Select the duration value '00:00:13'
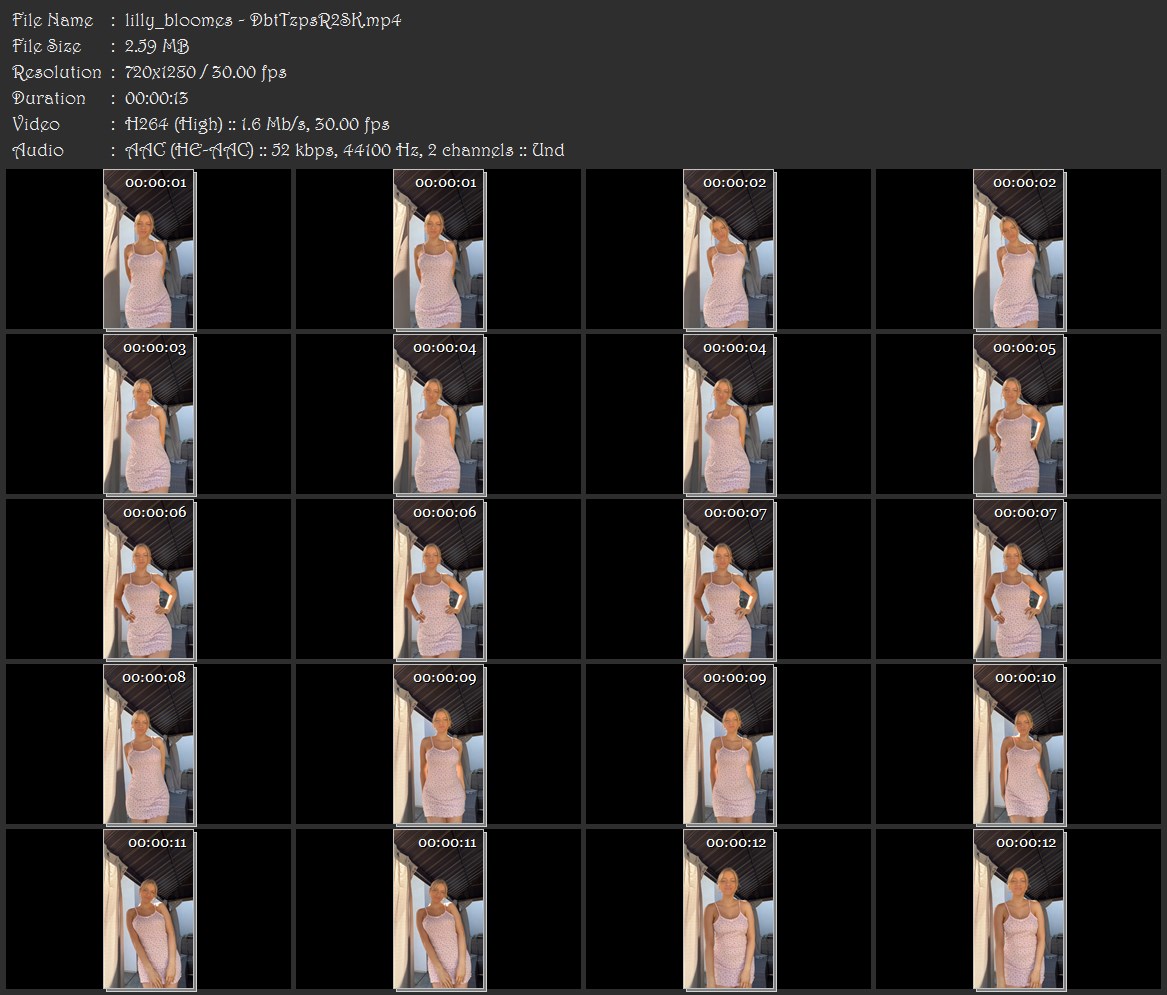1167x995 pixels. pyautogui.click(x=156, y=98)
